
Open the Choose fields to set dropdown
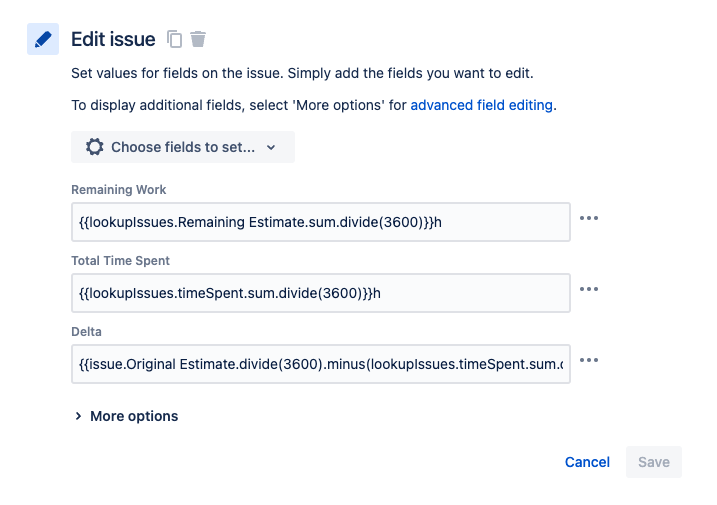[183, 147]
